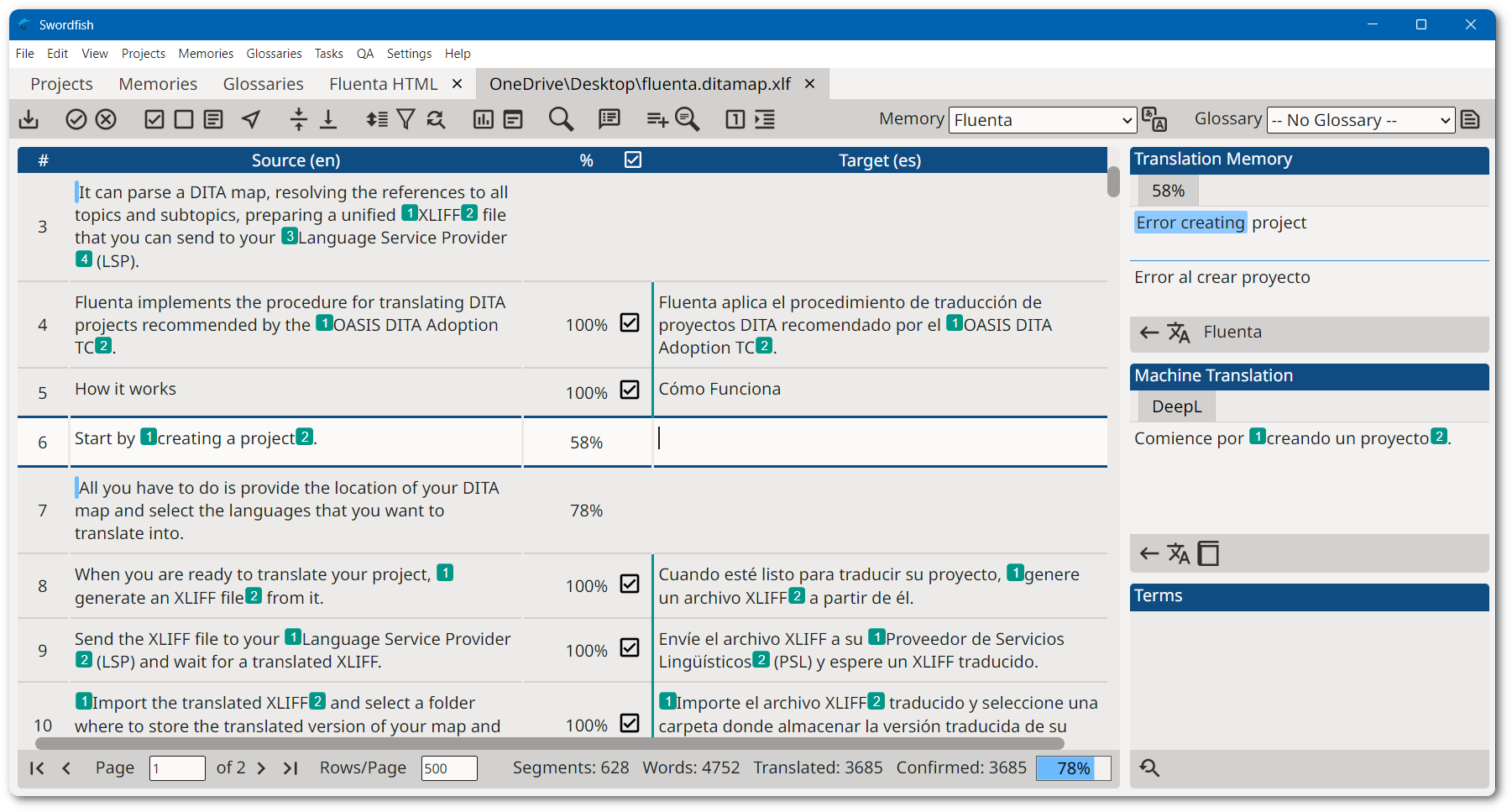
Task: Close the Fluenta HTML tab
Action: point(458,84)
